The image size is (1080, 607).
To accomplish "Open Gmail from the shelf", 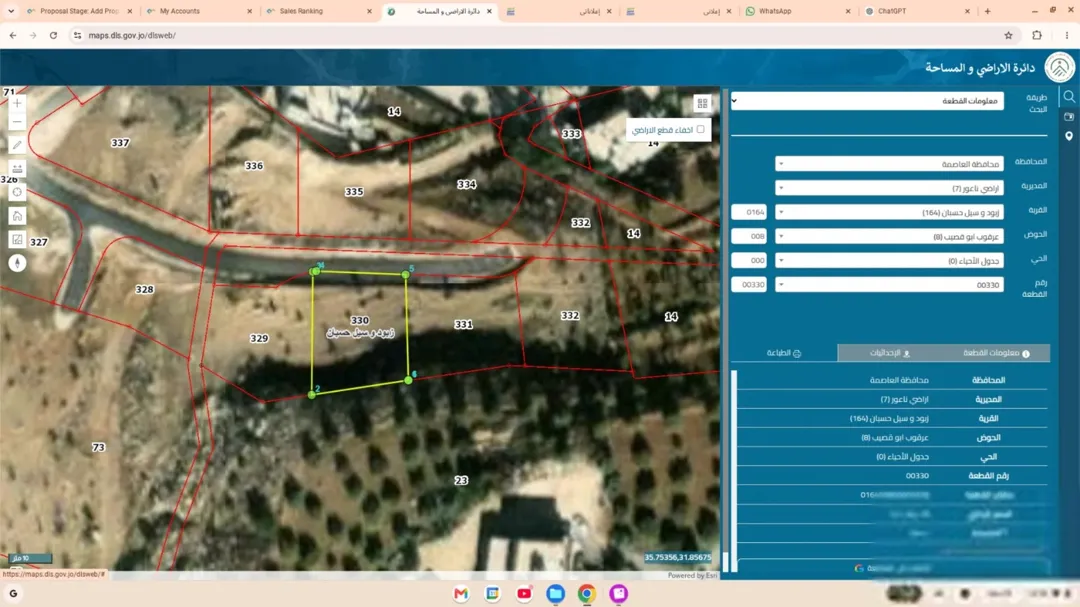I will pyautogui.click(x=461, y=593).
